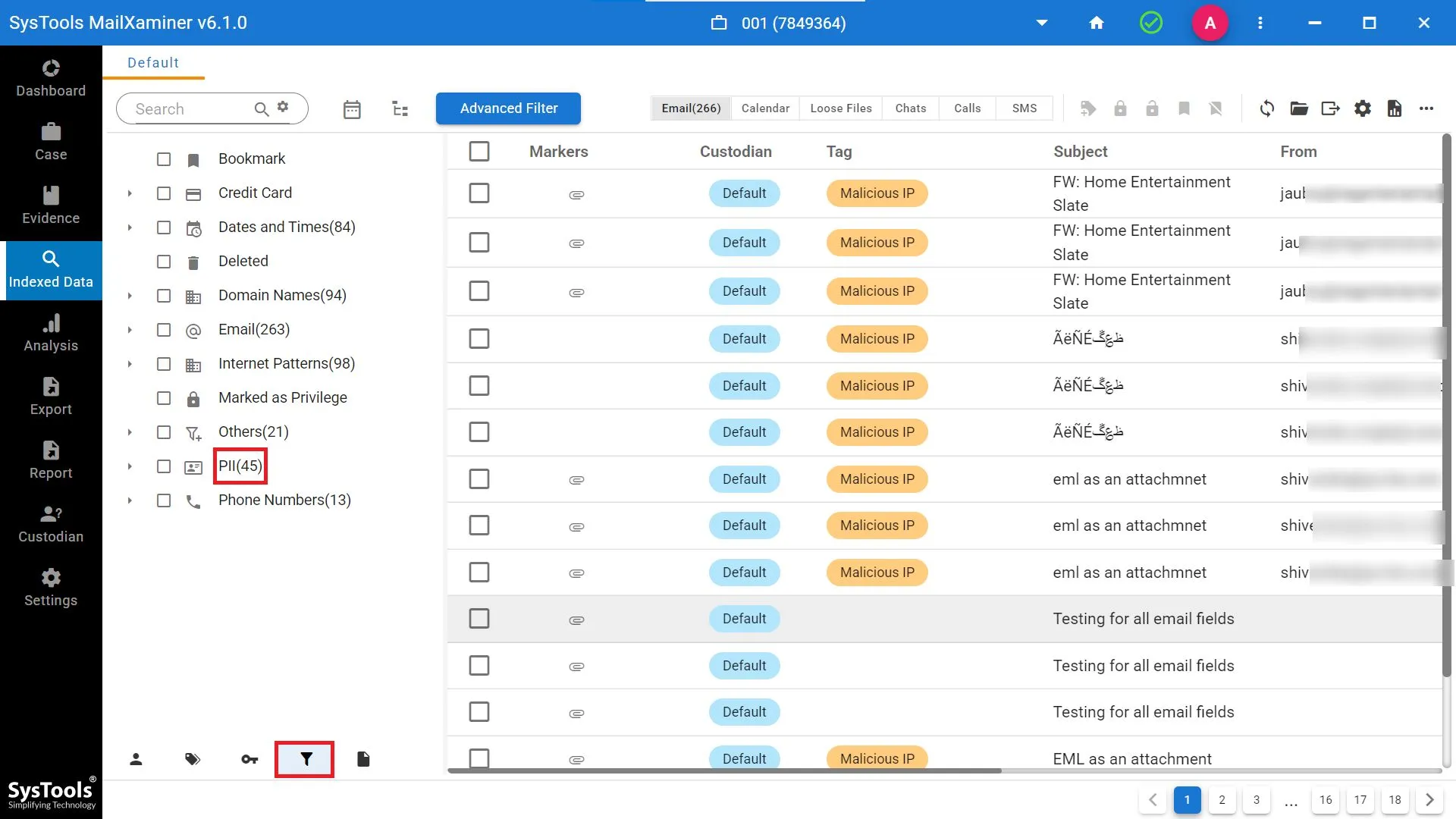Expand the Dates and Times(84) node
This screenshot has width=1456, height=819.
tap(130, 227)
